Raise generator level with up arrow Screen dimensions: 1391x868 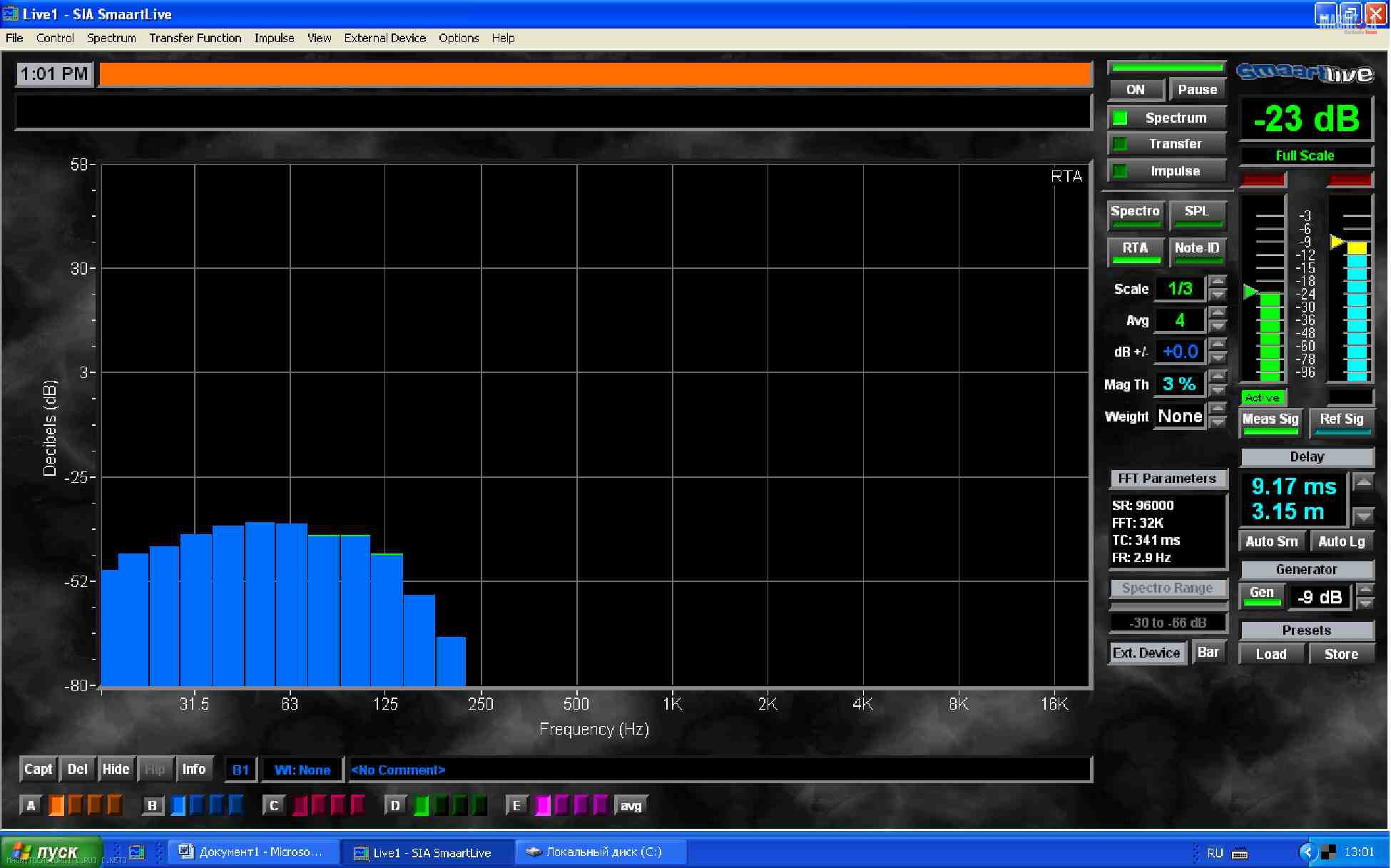coord(1365,590)
